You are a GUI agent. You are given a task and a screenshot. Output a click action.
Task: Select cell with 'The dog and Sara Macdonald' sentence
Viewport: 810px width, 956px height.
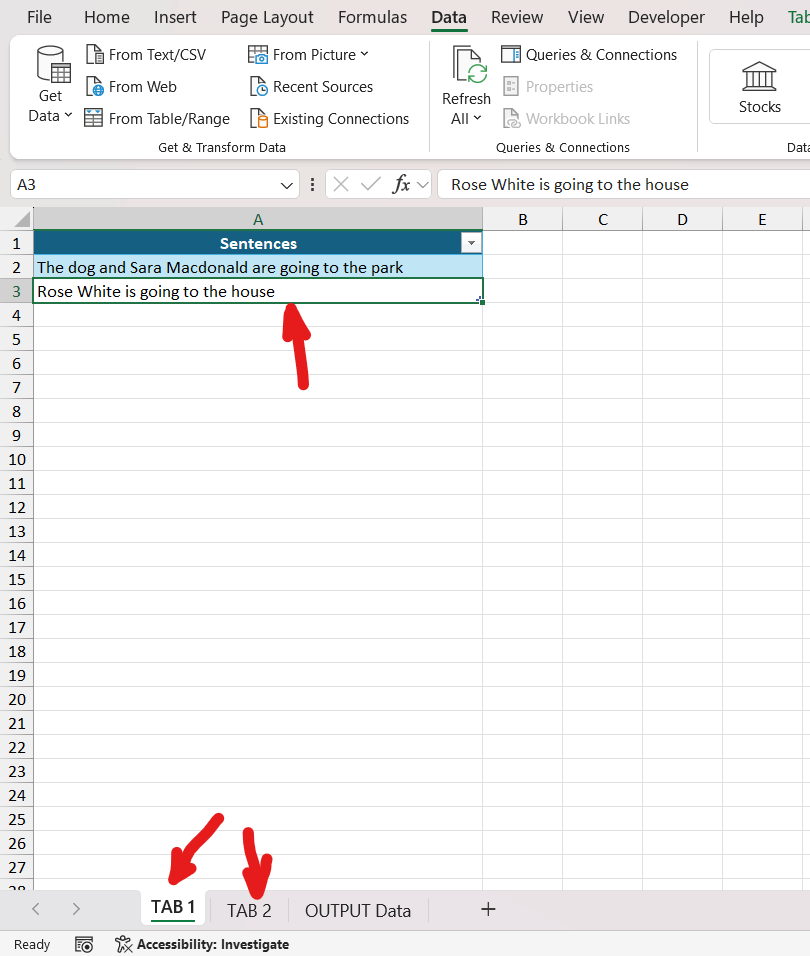coord(258,267)
